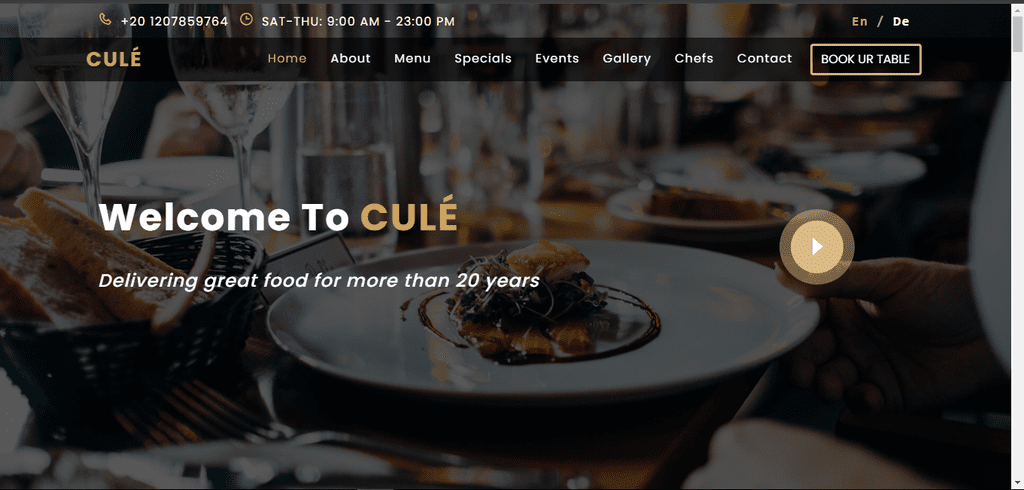Open the Home nav link

click(287, 59)
